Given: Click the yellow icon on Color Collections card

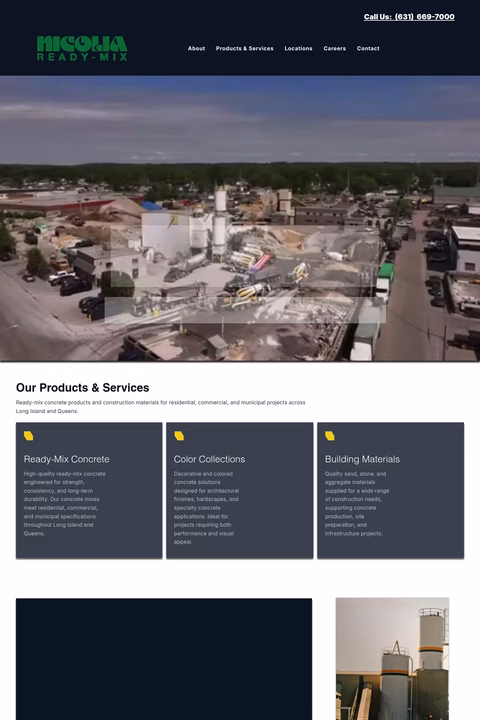Looking at the screenshot, I should 179,436.
